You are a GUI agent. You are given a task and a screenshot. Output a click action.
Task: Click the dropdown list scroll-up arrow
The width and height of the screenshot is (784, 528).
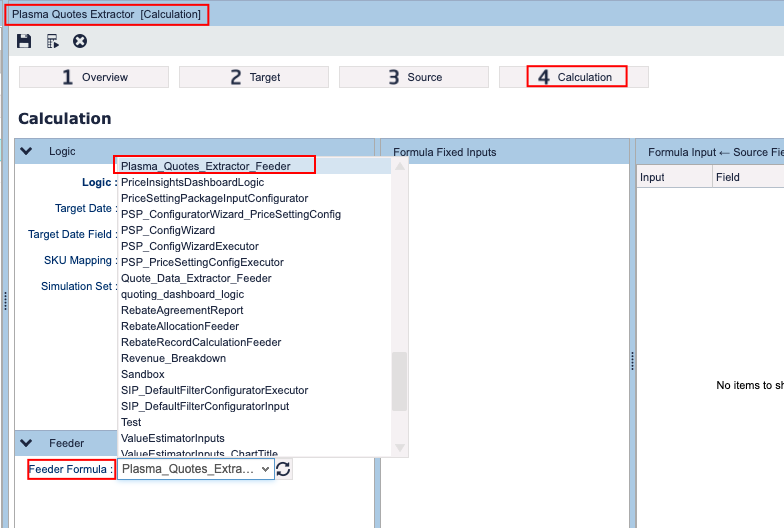click(399, 166)
